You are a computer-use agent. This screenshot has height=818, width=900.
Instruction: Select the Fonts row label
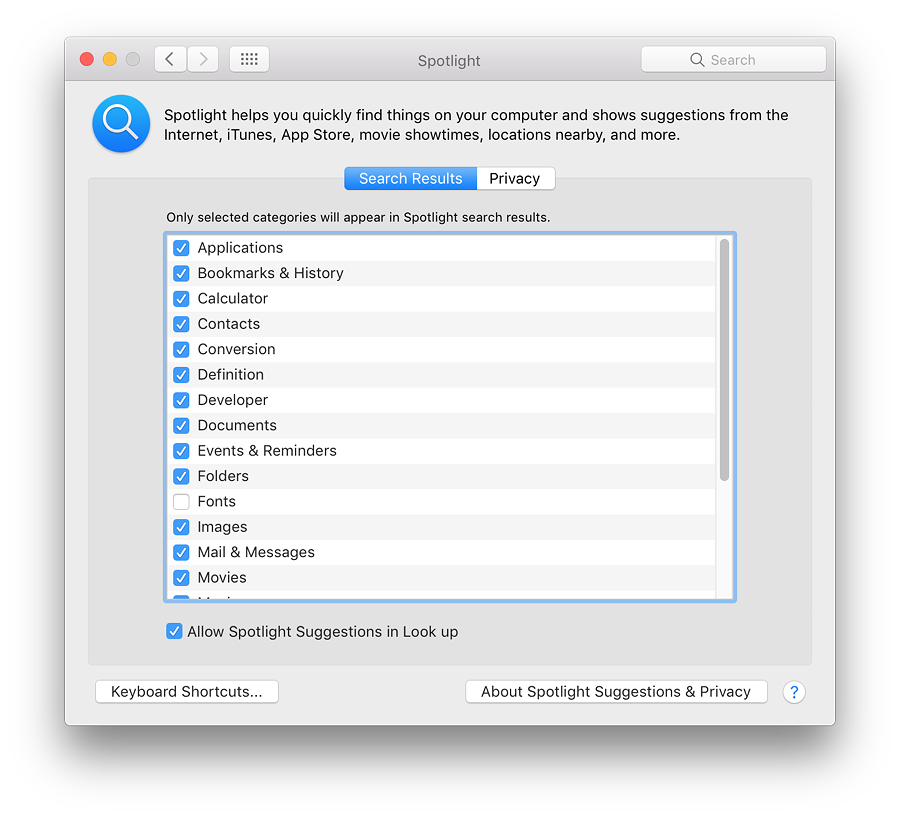(x=216, y=502)
